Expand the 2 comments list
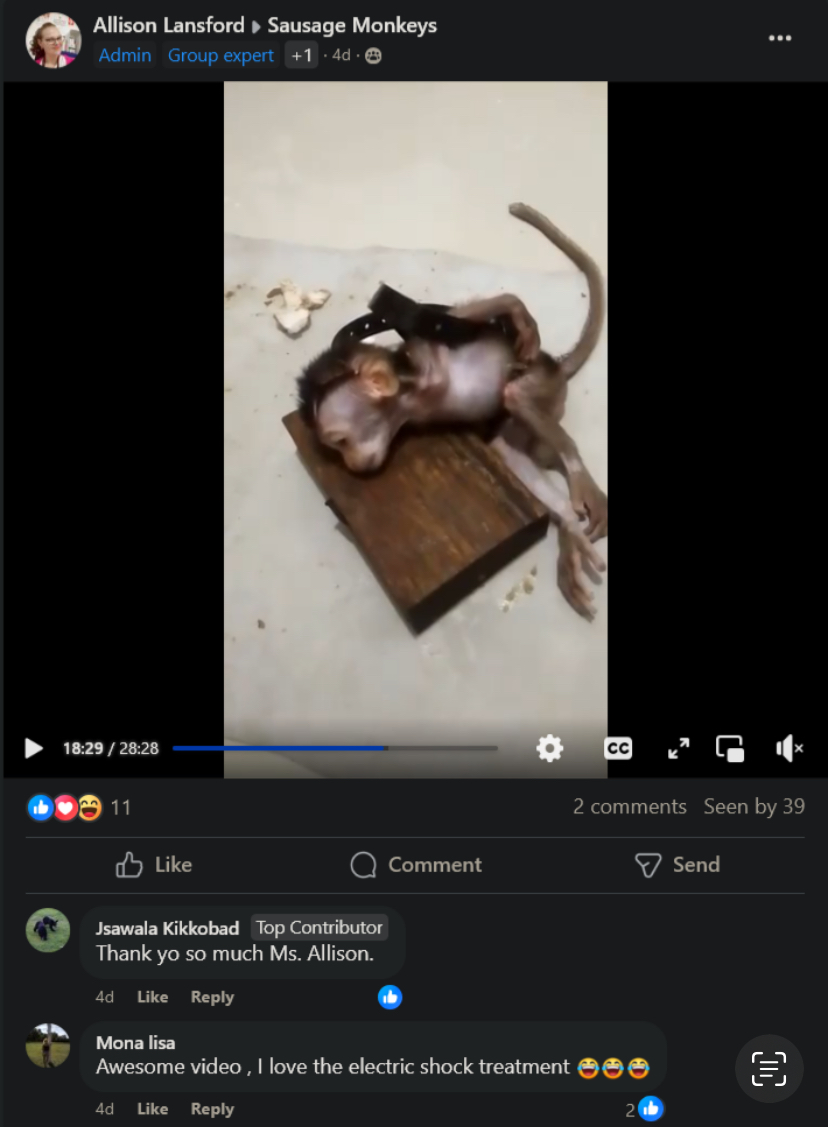The image size is (828, 1132). coord(629,806)
